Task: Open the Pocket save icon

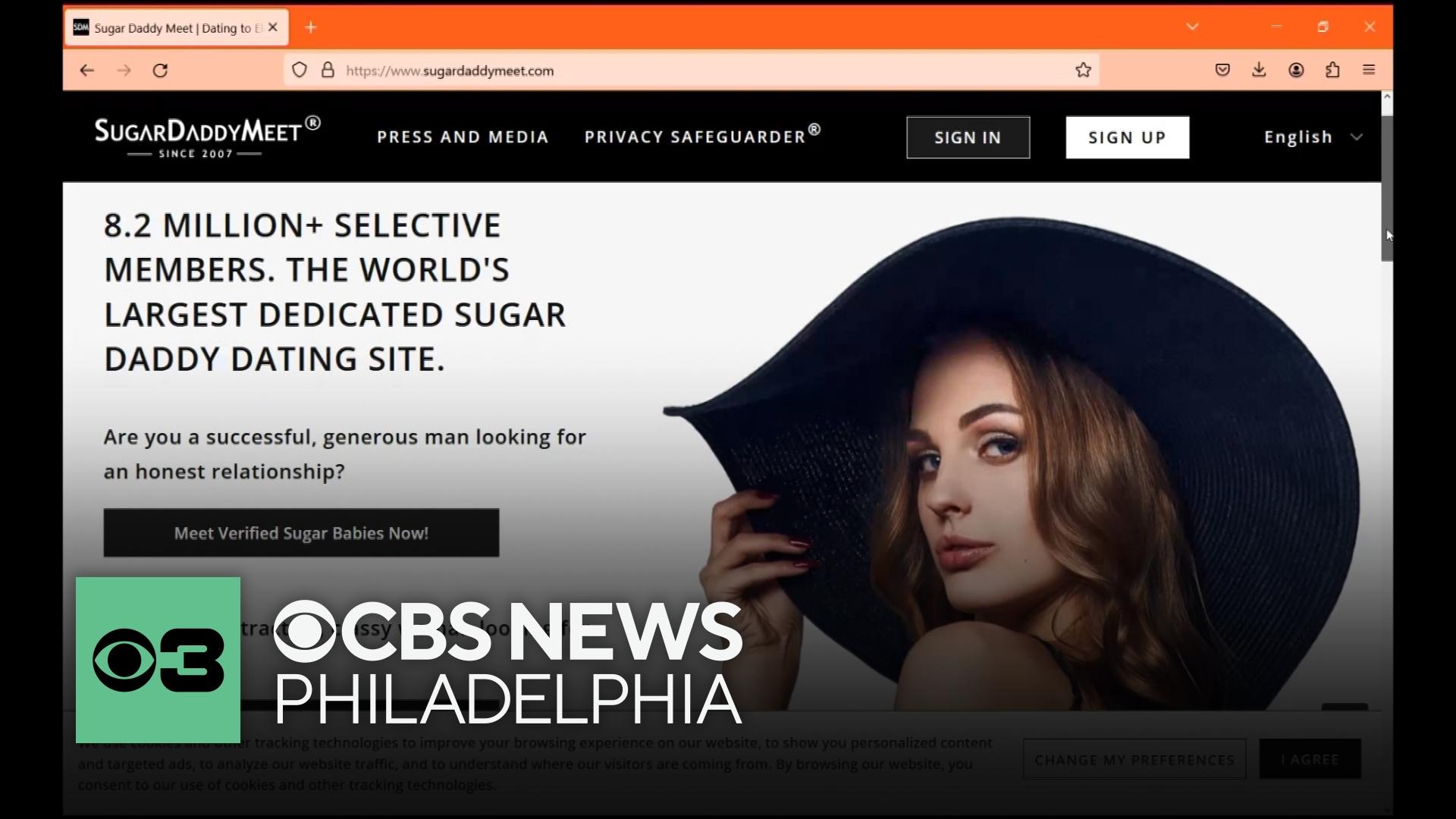Action: [x=1222, y=71]
